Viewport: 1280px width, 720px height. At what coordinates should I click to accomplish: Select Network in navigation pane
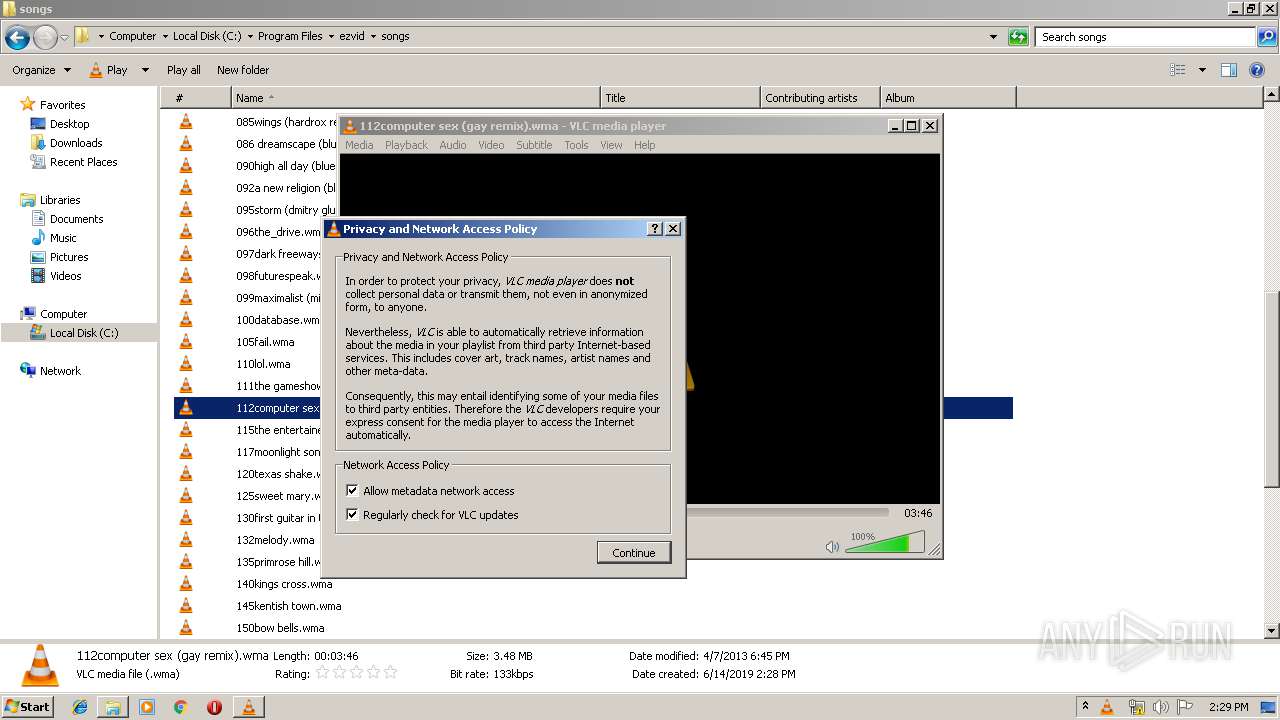click(60, 371)
